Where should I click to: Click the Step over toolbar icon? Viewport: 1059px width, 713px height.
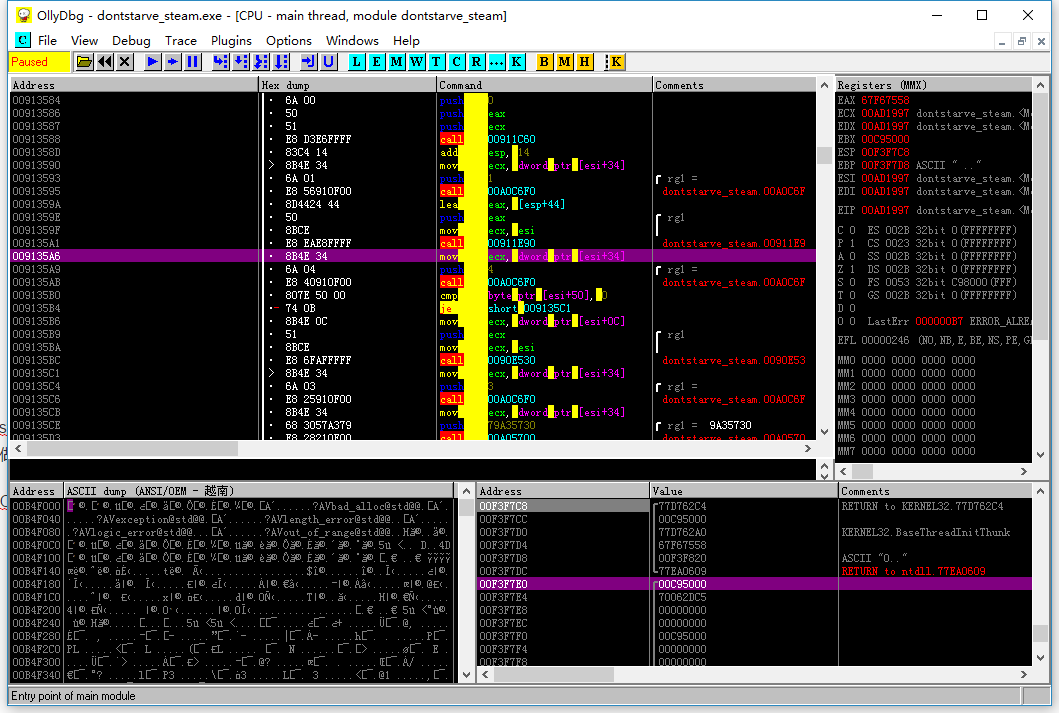point(241,62)
